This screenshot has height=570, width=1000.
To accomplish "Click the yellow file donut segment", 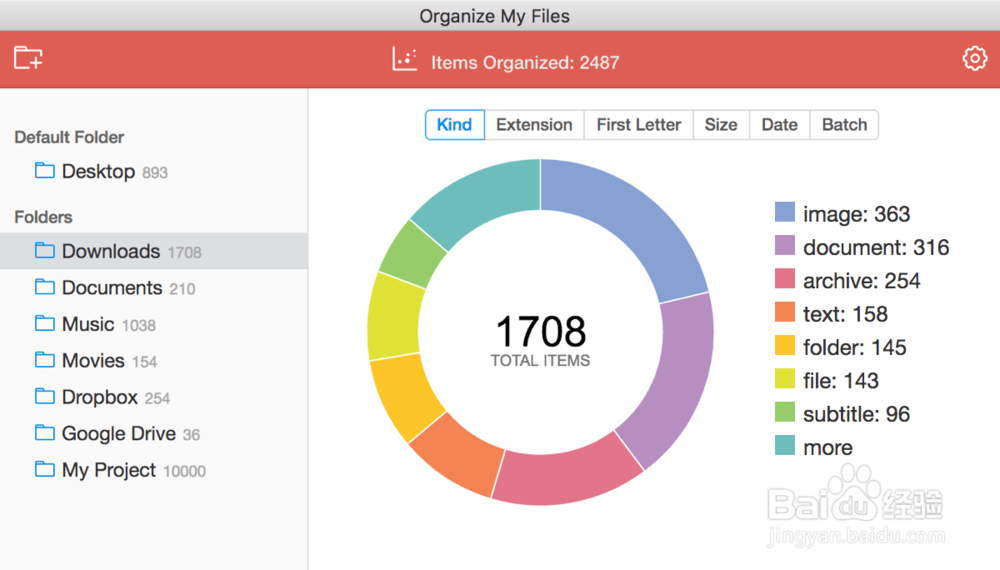I will click(x=394, y=317).
